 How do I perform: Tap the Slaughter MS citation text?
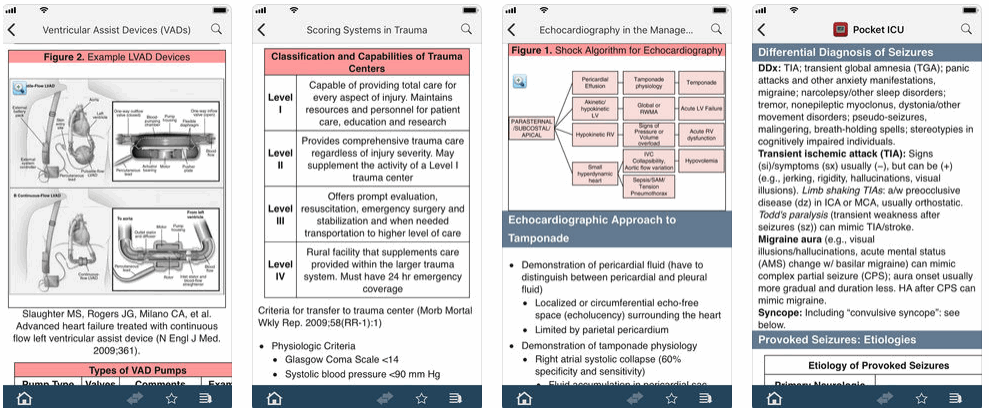[116, 332]
